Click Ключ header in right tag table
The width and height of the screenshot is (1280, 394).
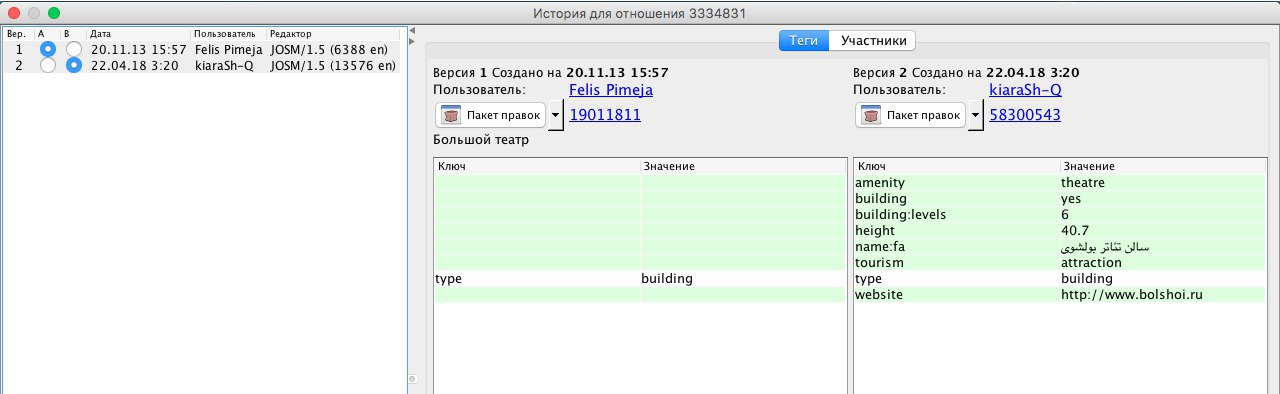click(957, 166)
